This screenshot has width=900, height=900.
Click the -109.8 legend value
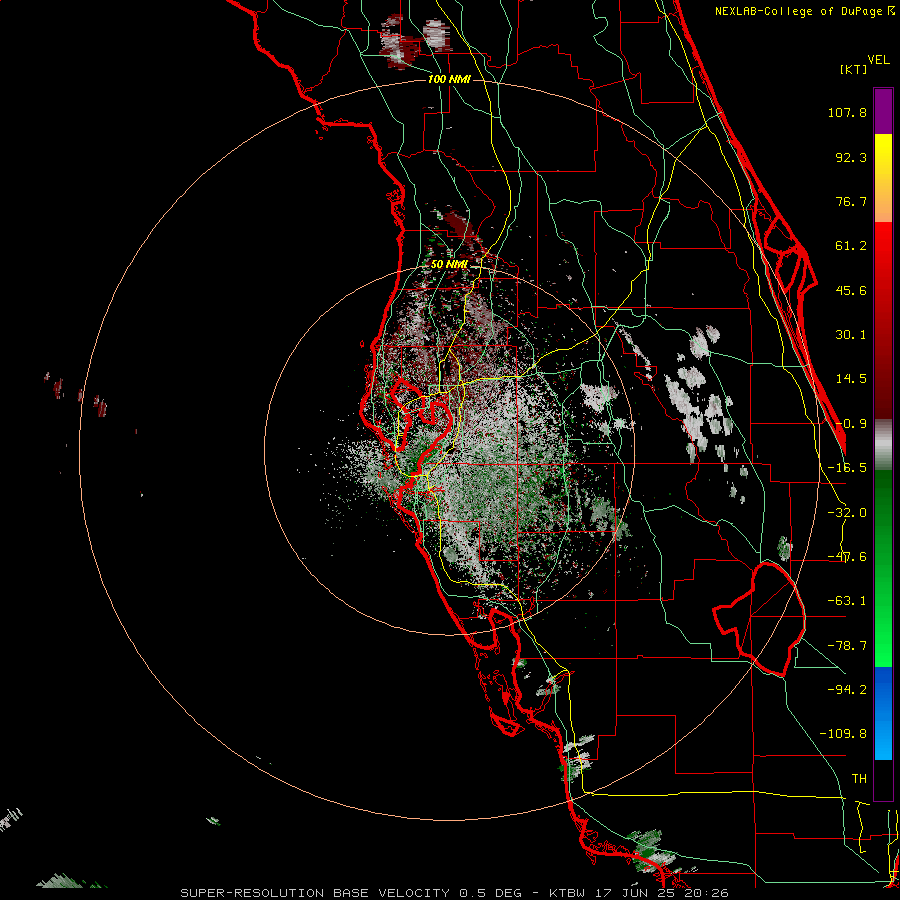843,734
